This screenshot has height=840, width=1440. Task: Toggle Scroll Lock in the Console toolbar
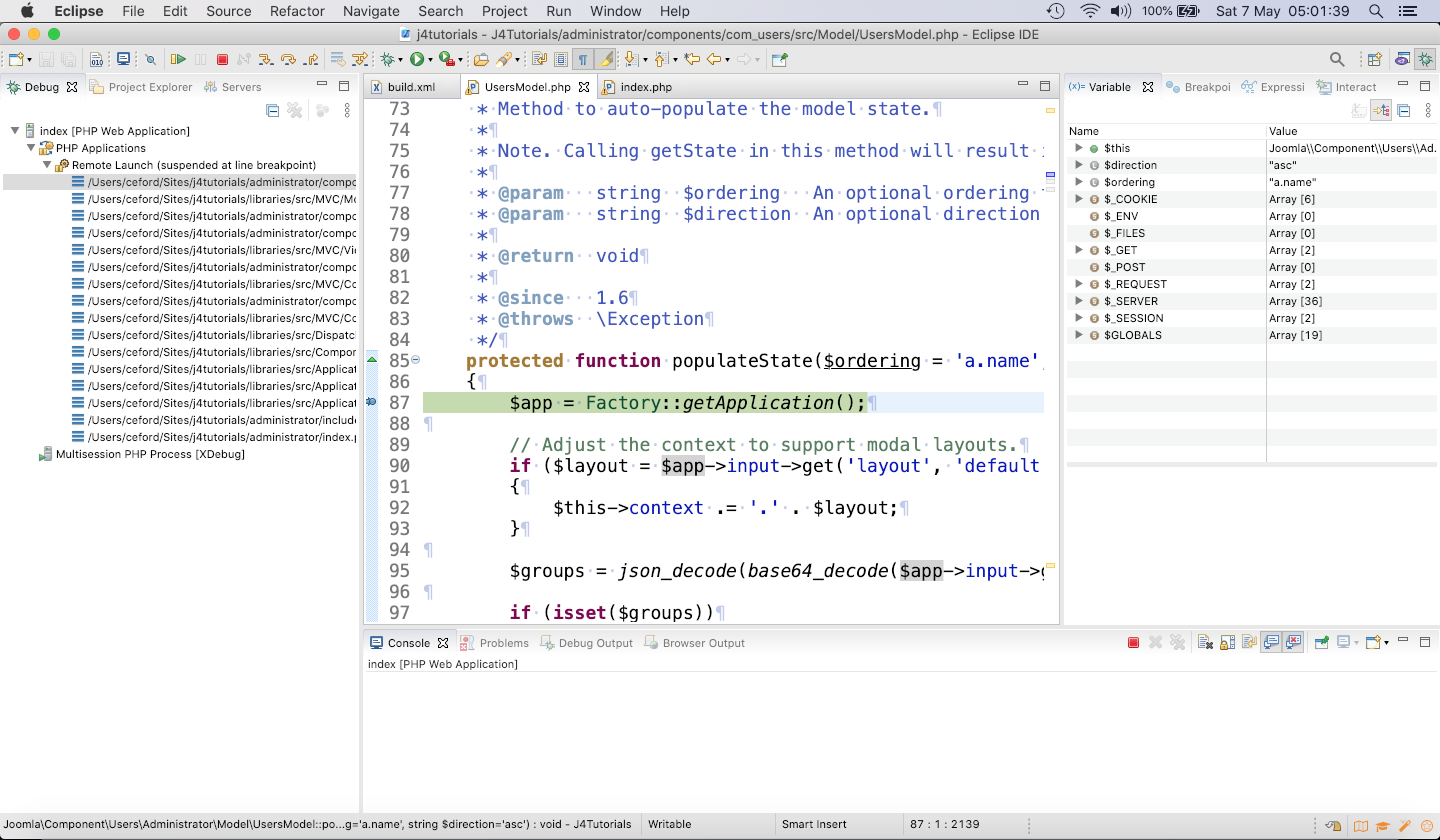(1228, 642)
